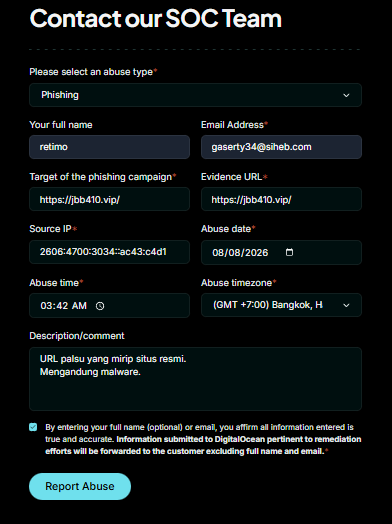Open the calendar picker icon in Abuse date

(x=289, y=252)
